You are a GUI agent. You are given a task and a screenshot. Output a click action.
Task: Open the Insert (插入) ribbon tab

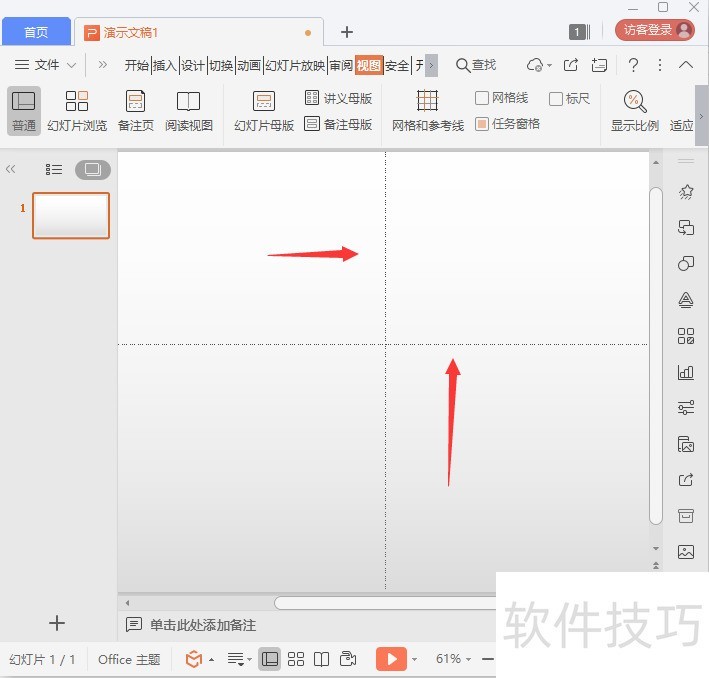tap(165, 66)
